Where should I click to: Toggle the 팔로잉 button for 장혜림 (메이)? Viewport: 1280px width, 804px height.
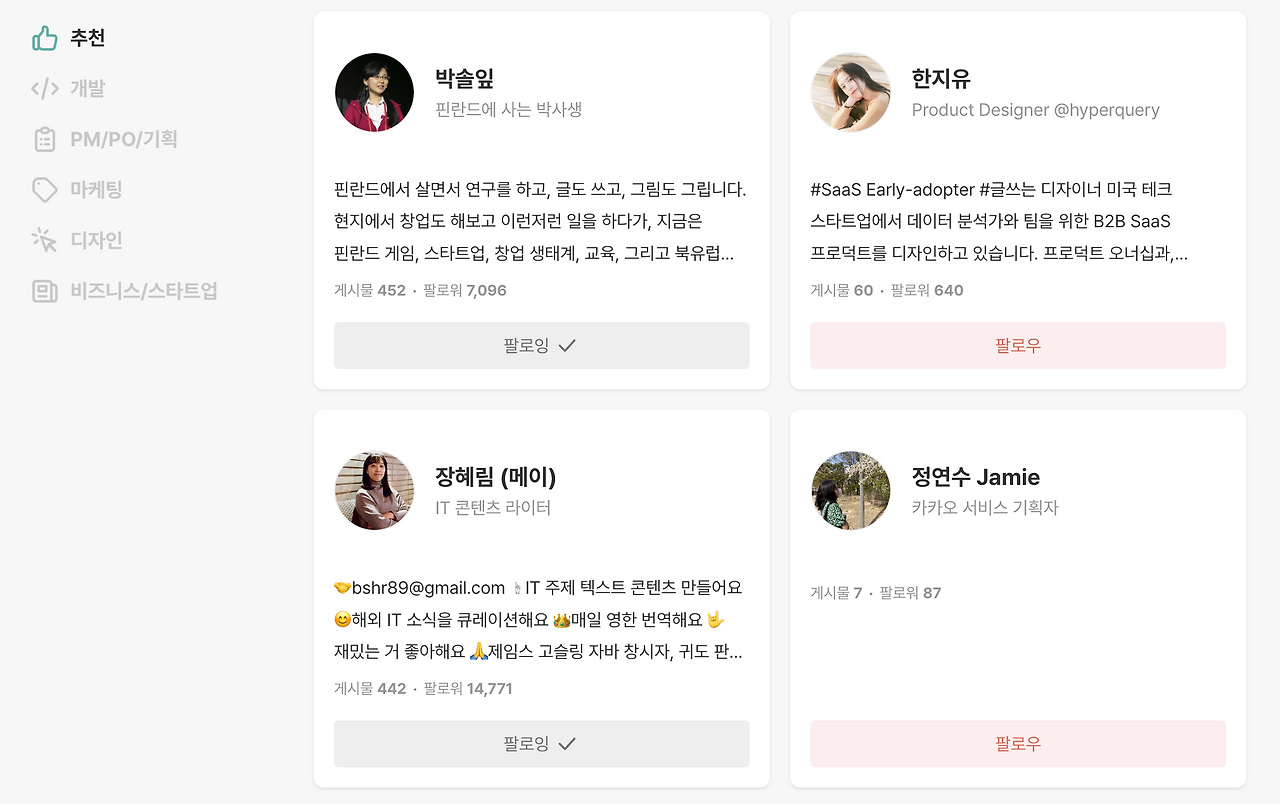pyautogui.click(x=541, y=744)
